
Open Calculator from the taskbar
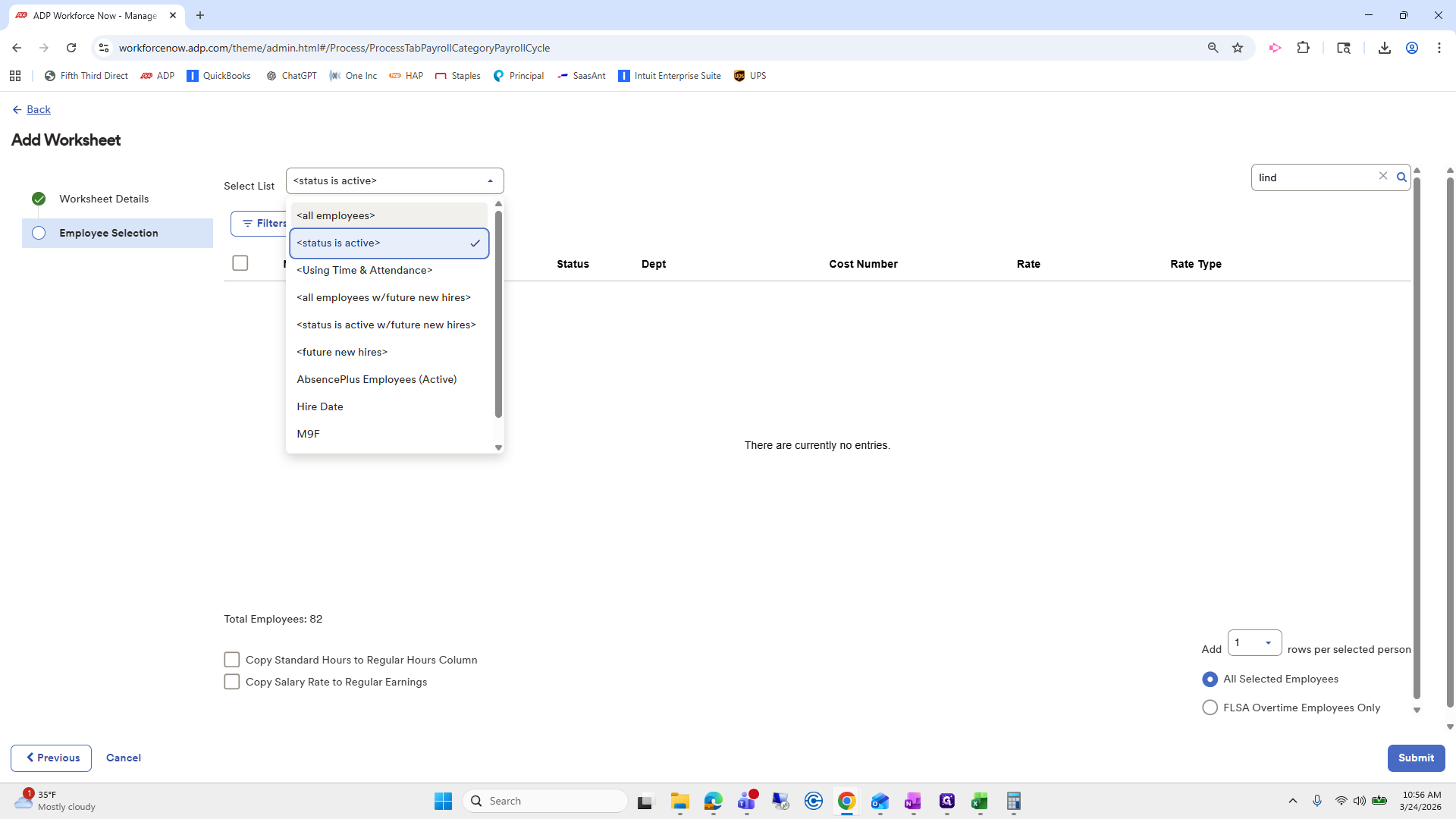1014,801
